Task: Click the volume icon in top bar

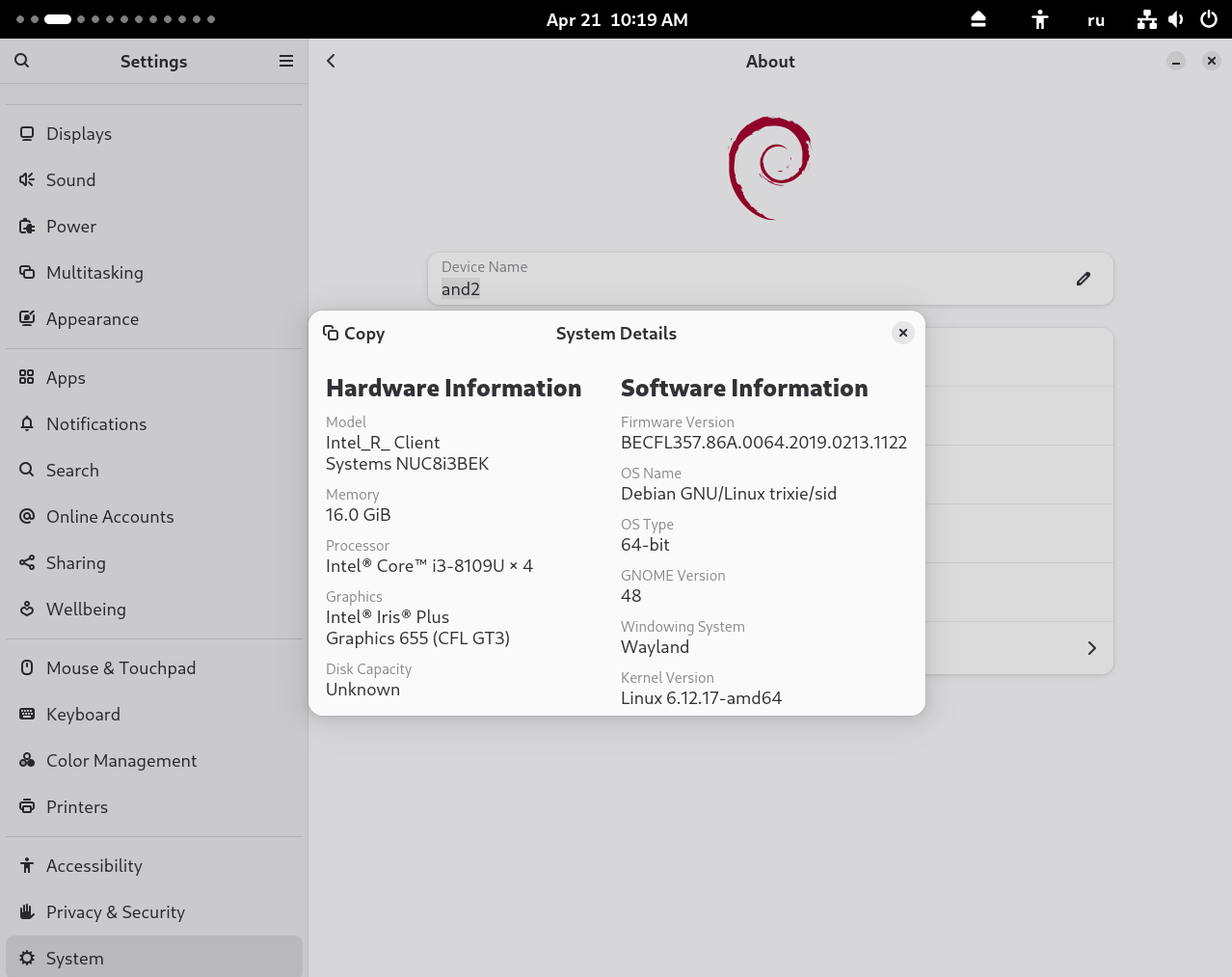Action: (x=1176, y=19)
